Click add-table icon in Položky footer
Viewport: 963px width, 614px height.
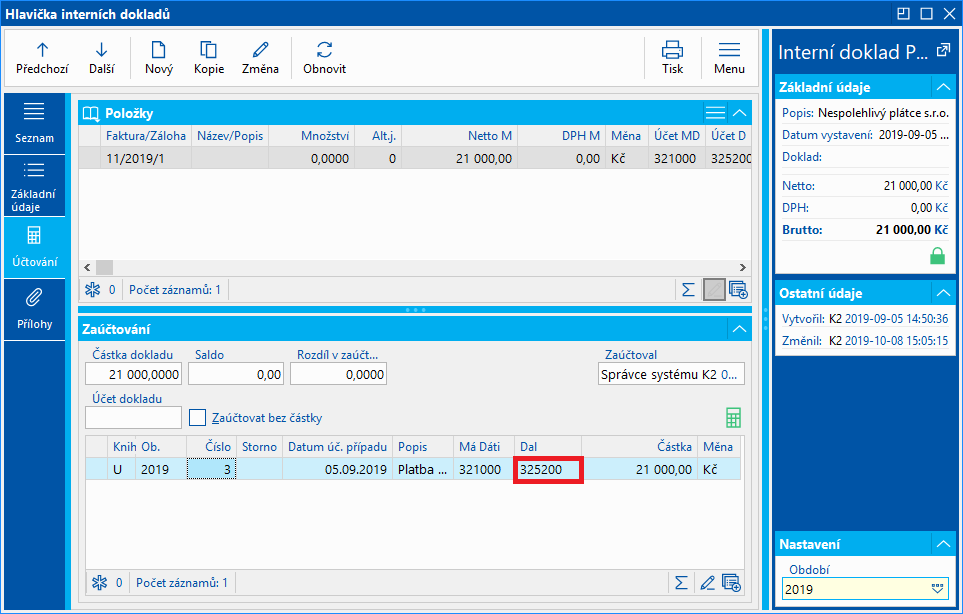(x=738, y=290)
